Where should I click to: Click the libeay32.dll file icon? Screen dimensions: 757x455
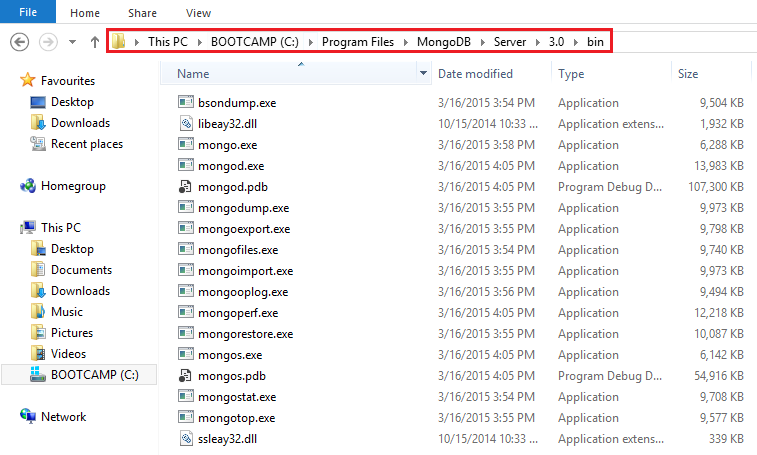[185, 124]
